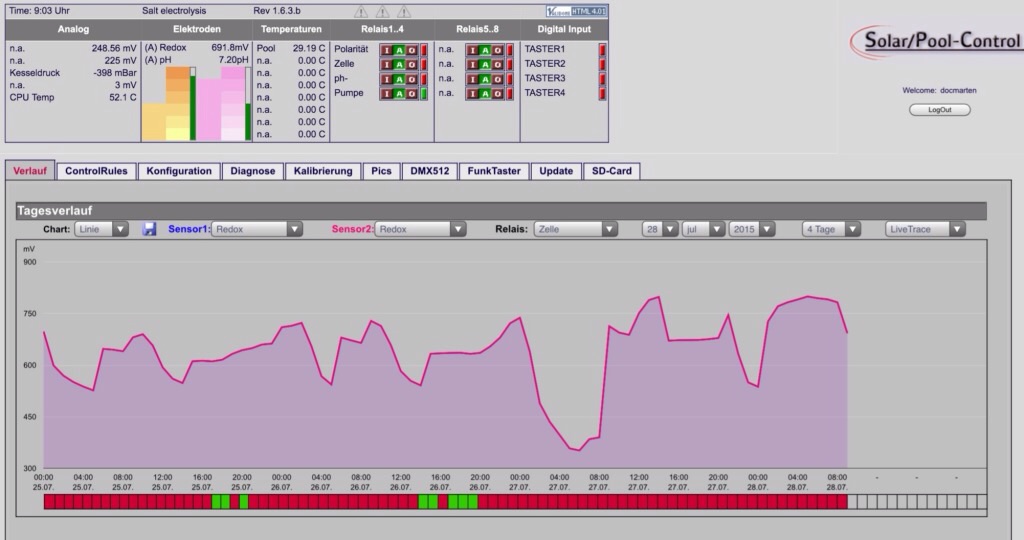This screenshot has height=540, width=1024.
Task: Open the month dropdown showing jul
Action: coord(703,229)
